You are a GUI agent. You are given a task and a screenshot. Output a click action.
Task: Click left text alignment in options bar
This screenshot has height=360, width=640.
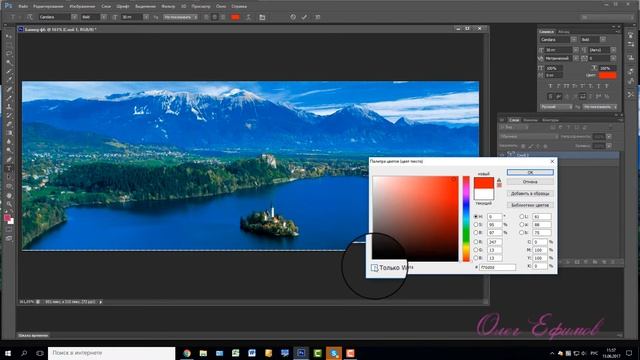[x=207, y=17]
